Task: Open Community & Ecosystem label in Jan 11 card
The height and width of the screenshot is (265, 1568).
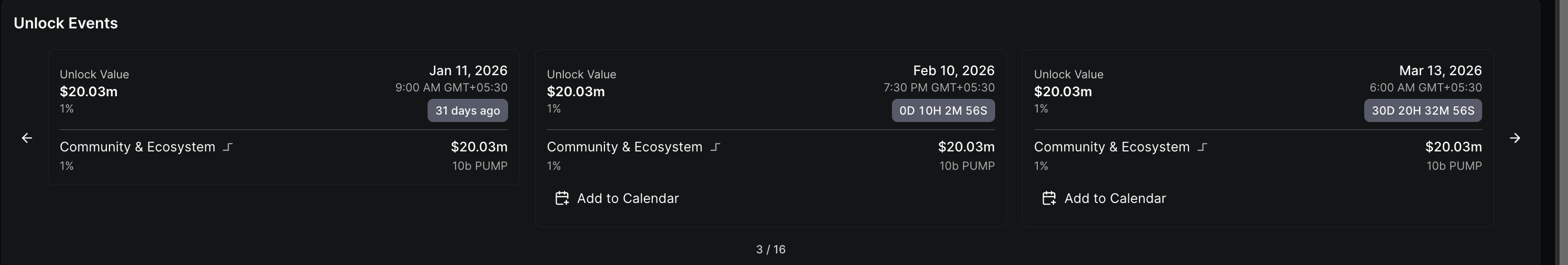Action: 137,147
